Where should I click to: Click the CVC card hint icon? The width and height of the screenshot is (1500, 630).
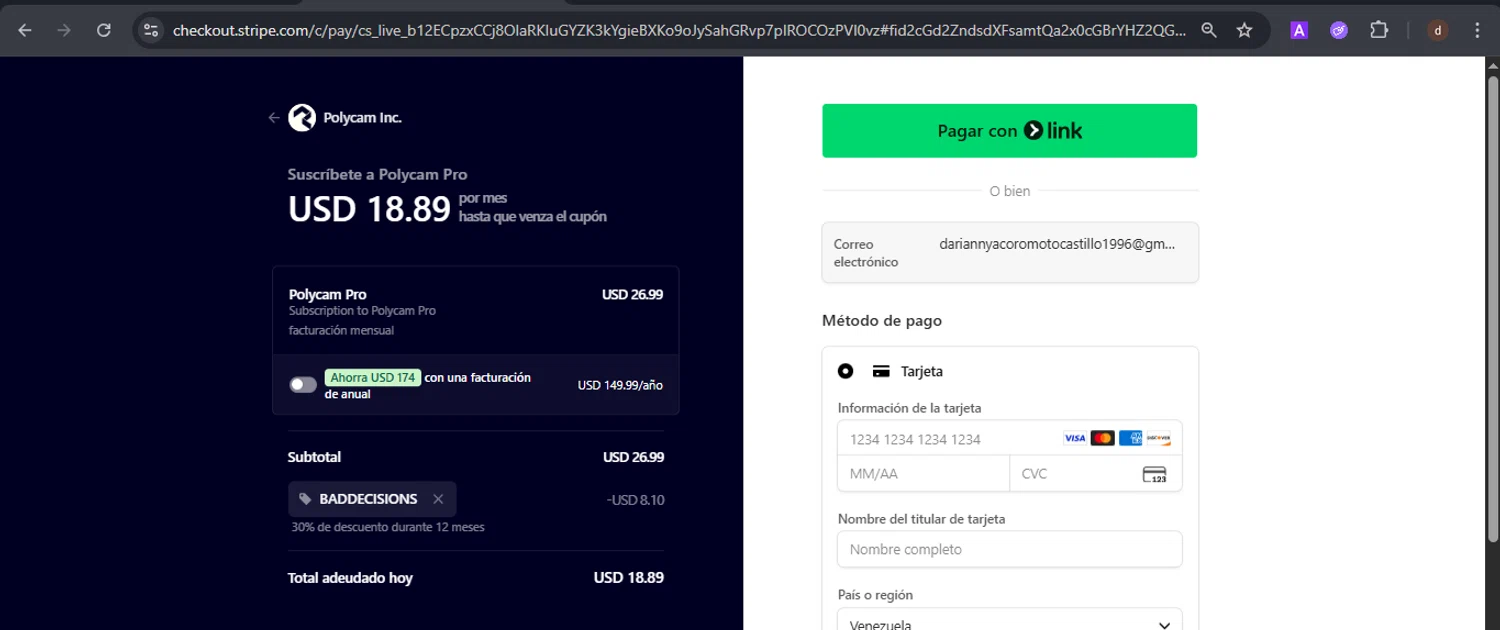tap(1155, 474)
